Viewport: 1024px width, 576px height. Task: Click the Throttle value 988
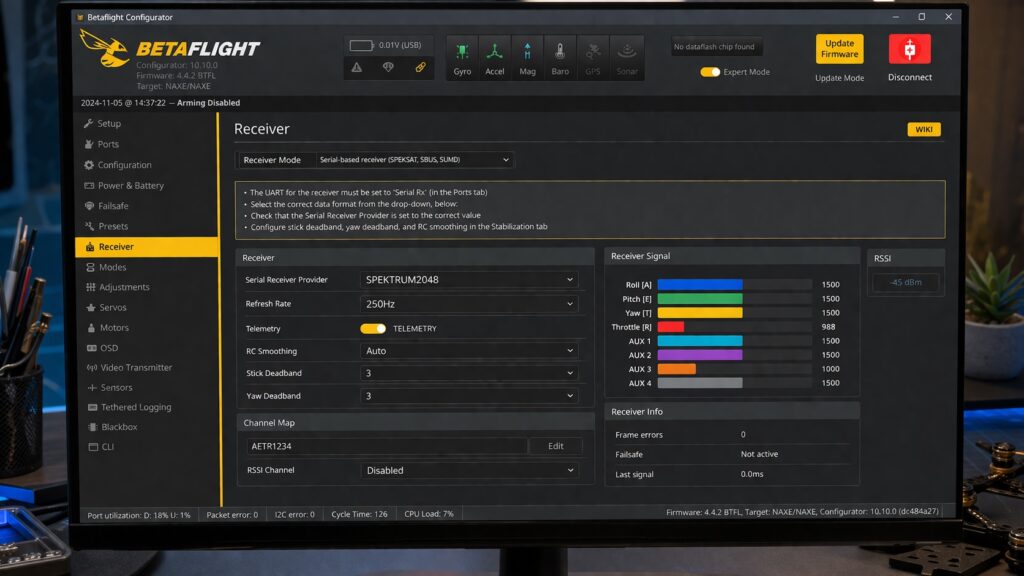[x=828, y=327]
